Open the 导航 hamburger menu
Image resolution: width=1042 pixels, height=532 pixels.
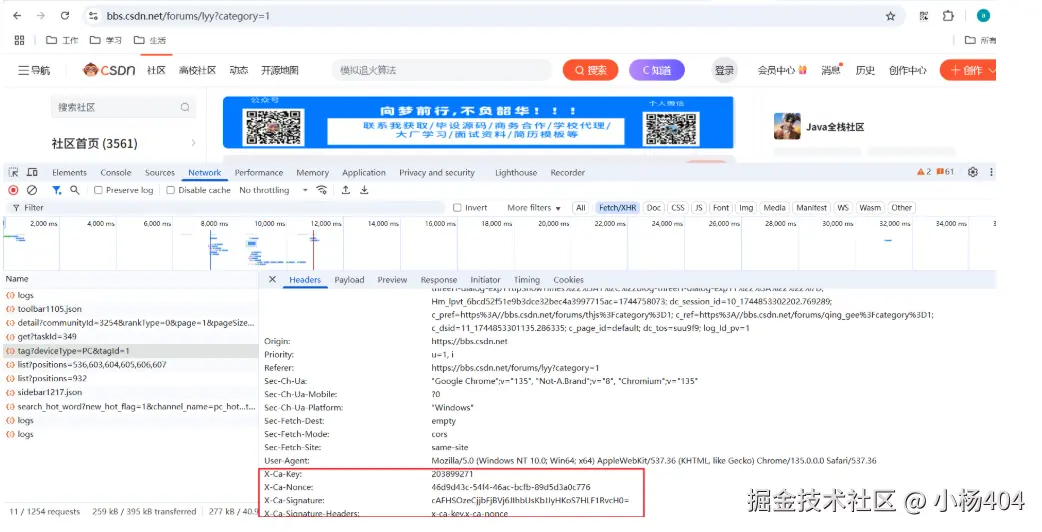coord(34,70)
